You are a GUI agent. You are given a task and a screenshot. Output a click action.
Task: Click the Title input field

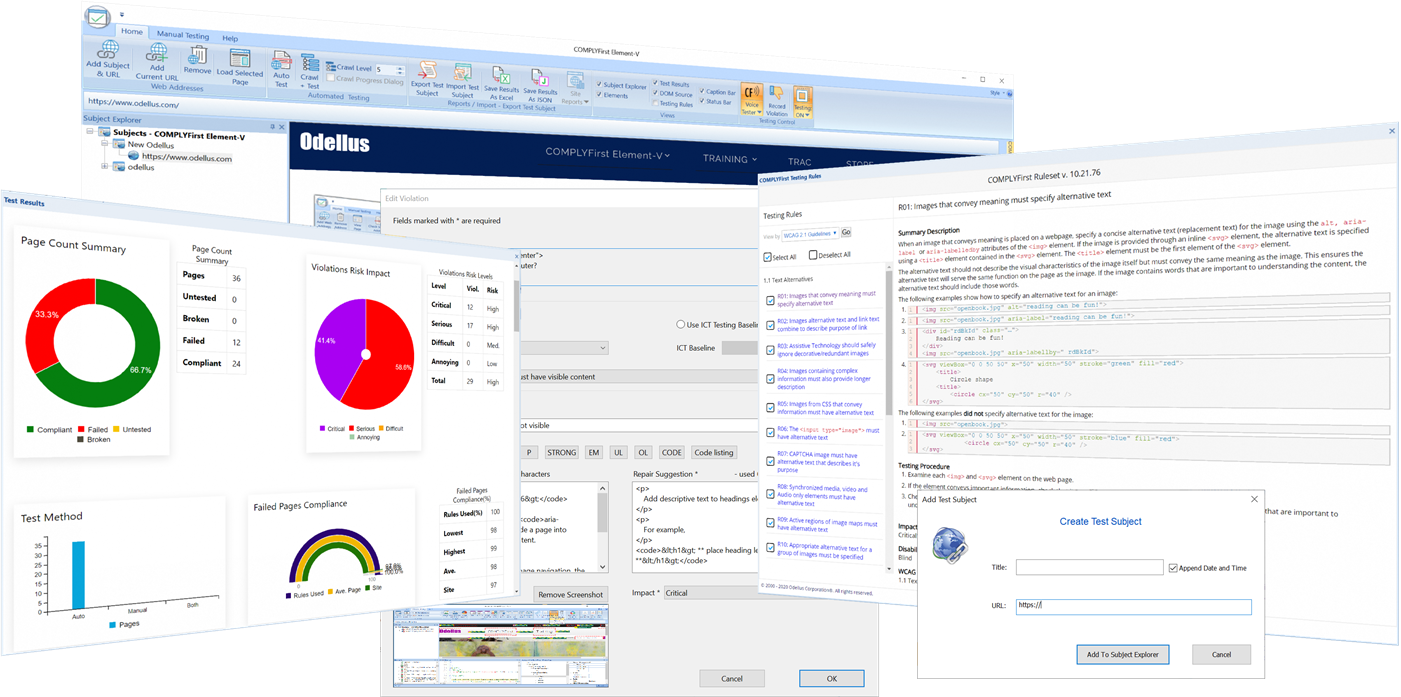click(1090, 567)
